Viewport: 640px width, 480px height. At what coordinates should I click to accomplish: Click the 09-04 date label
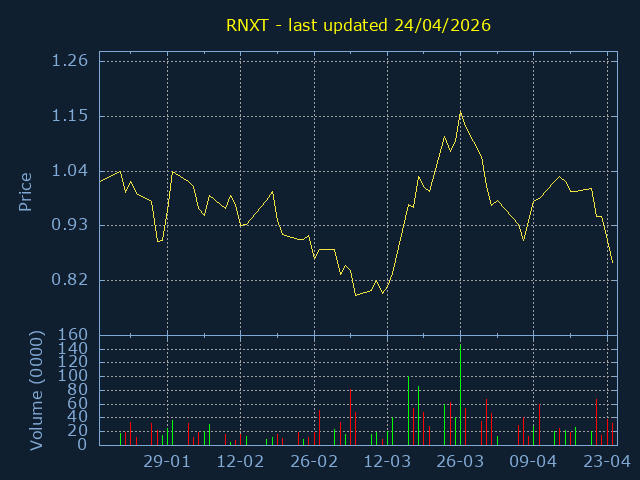[532, 462]
